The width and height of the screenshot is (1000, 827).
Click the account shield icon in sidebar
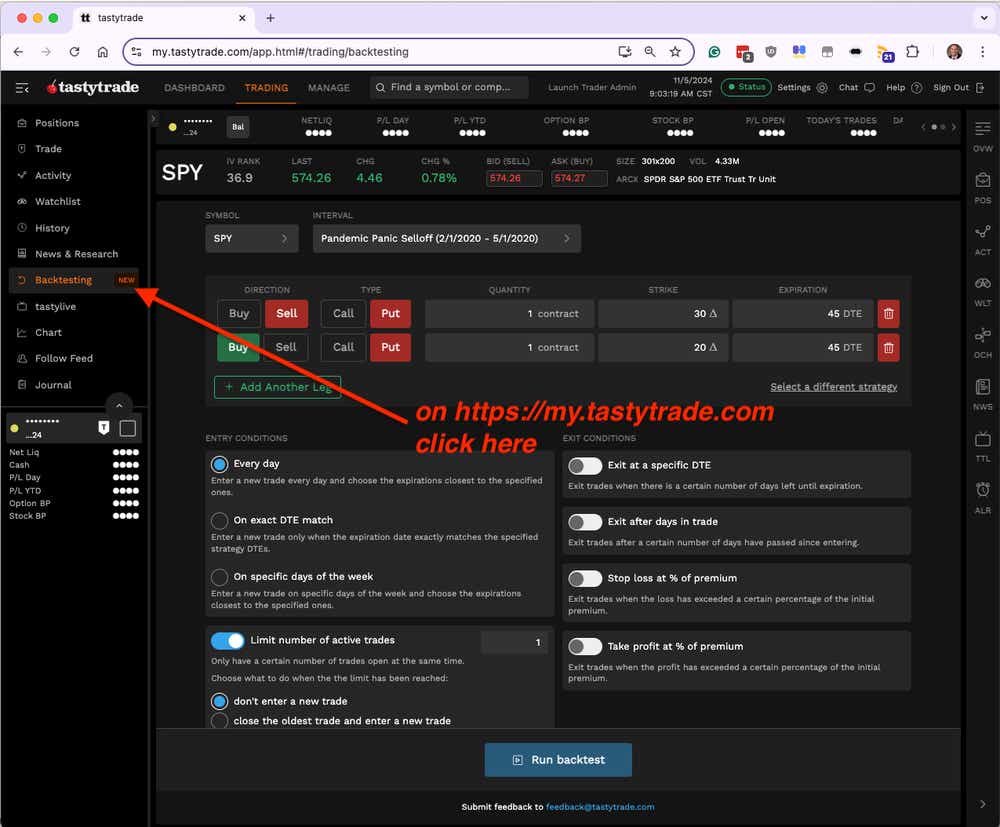pyautogui.click(x=103, y=428)
